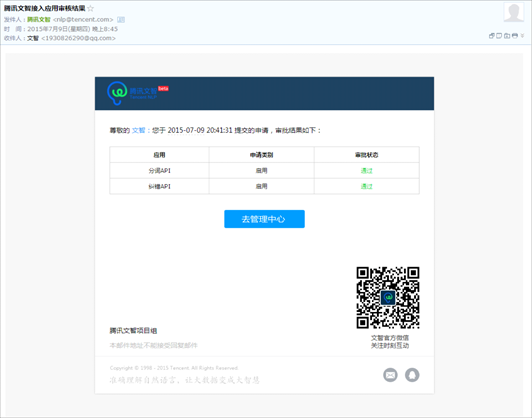Click 申请类别 column header
The image size is (532, 418).
[262, 155]
